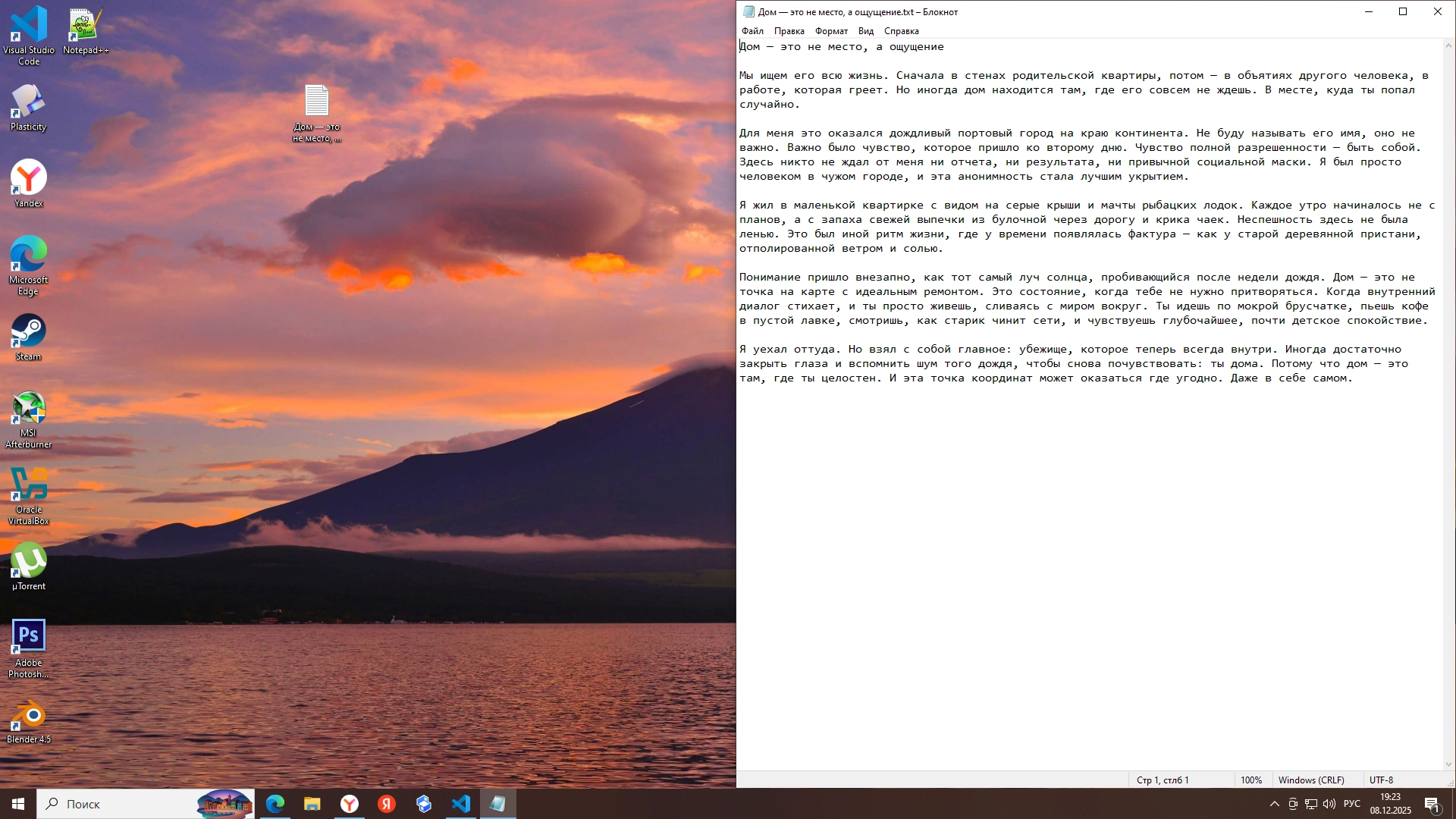Open the Справка menu
Viewport: 1456px width, 819px height.
click(x=901, y=31)
